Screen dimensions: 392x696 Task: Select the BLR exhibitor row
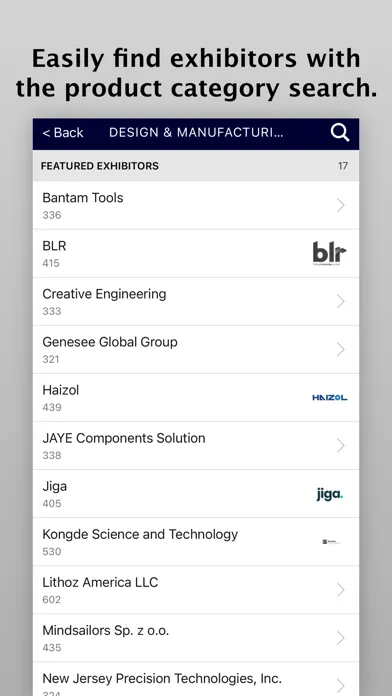(x=196, y=253)
